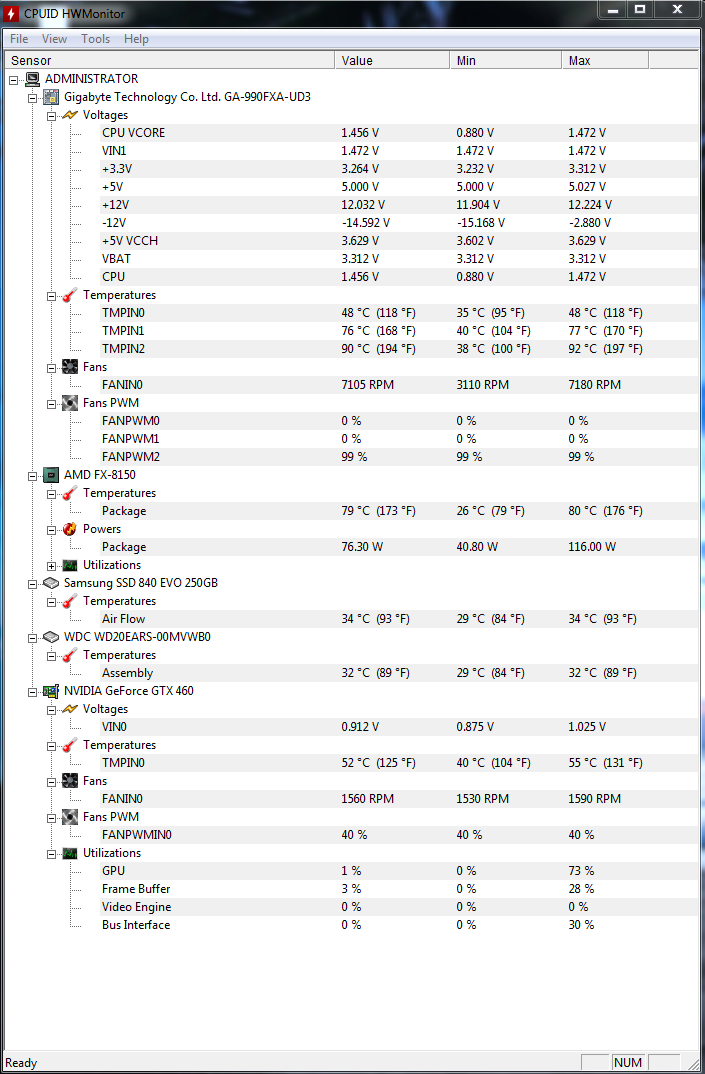The image size is (705, 1074).
Task: Select the CPU VCORE row
Action: (x=399, y=133)
